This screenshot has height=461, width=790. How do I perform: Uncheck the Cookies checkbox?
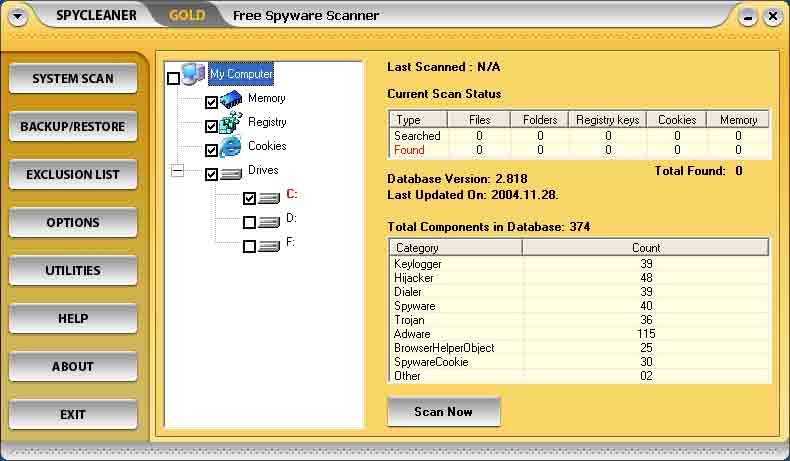(212, 150)
